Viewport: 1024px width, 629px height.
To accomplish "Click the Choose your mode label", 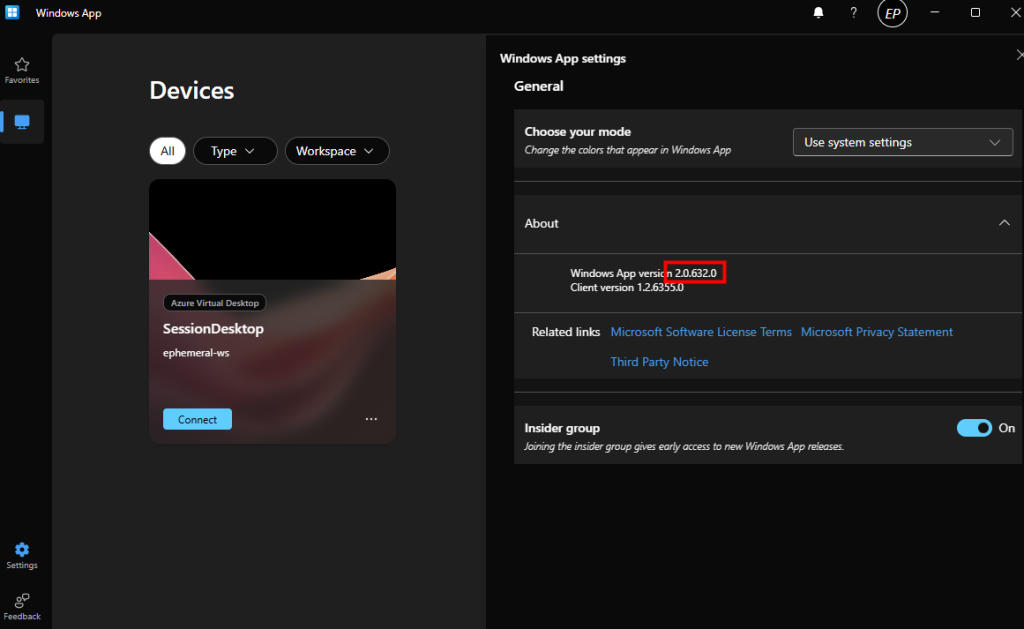I will click(578, 132).
